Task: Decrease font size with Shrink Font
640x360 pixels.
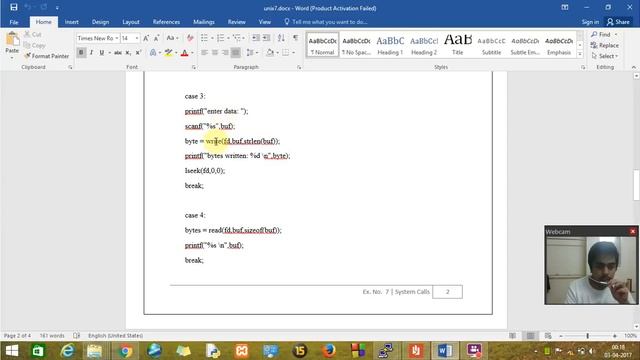Action: [156, 38]
